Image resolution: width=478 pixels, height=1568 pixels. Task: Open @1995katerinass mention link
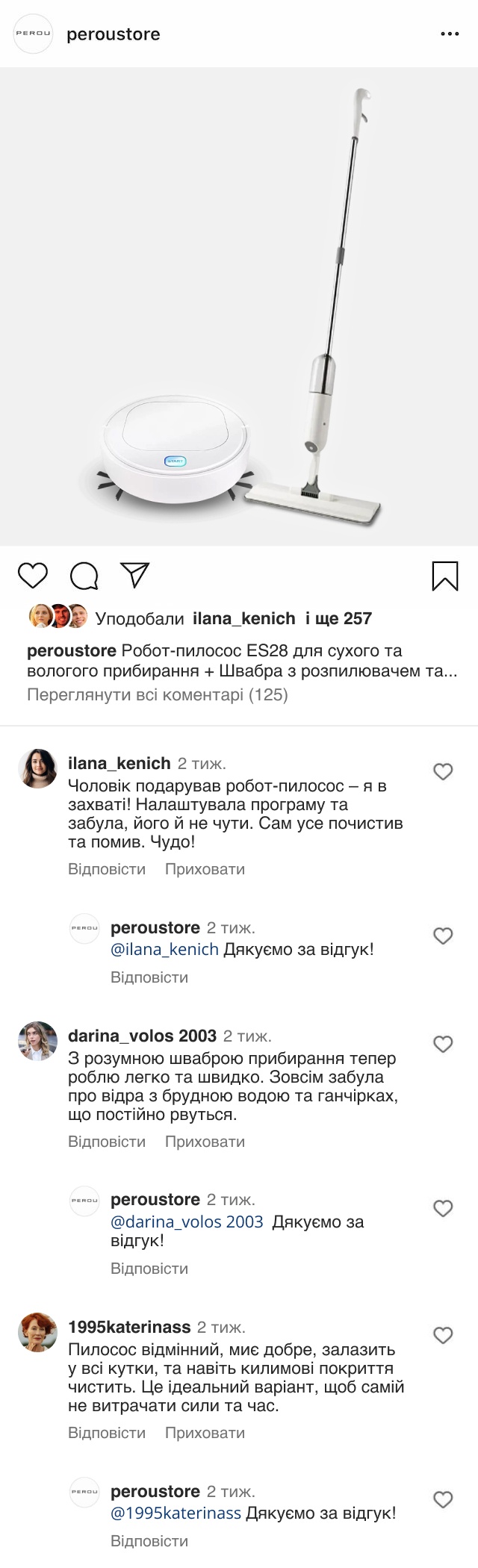pyautogui.click(x=176, y=1513)
